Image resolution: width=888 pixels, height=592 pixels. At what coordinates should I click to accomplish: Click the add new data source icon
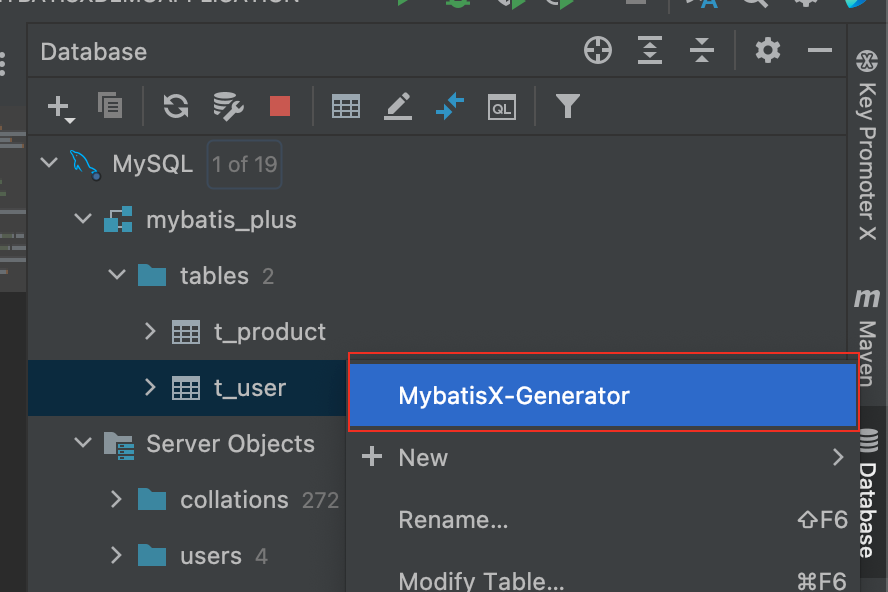click(x=61, y=106)
